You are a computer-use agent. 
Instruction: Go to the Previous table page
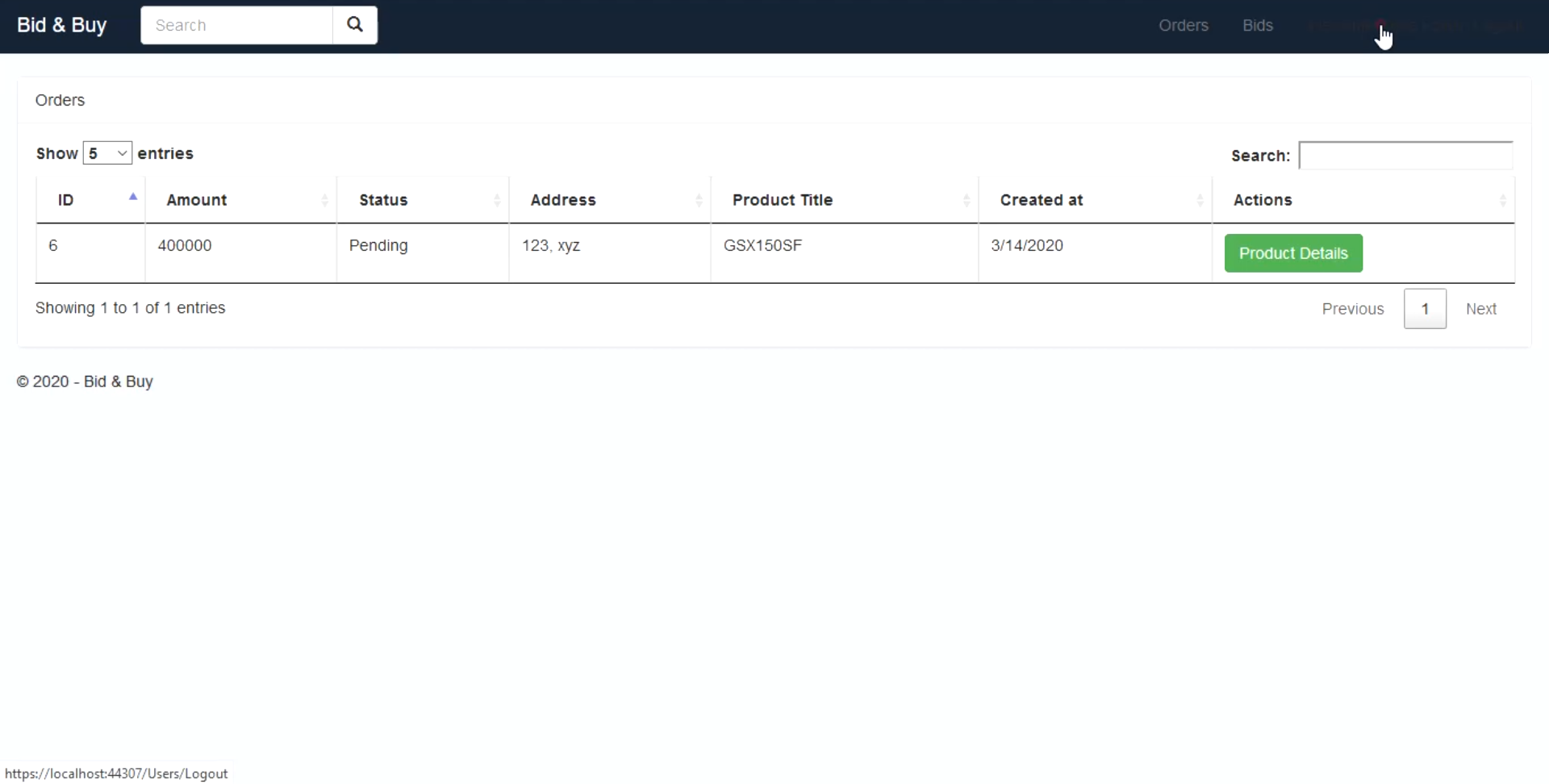1352,309
